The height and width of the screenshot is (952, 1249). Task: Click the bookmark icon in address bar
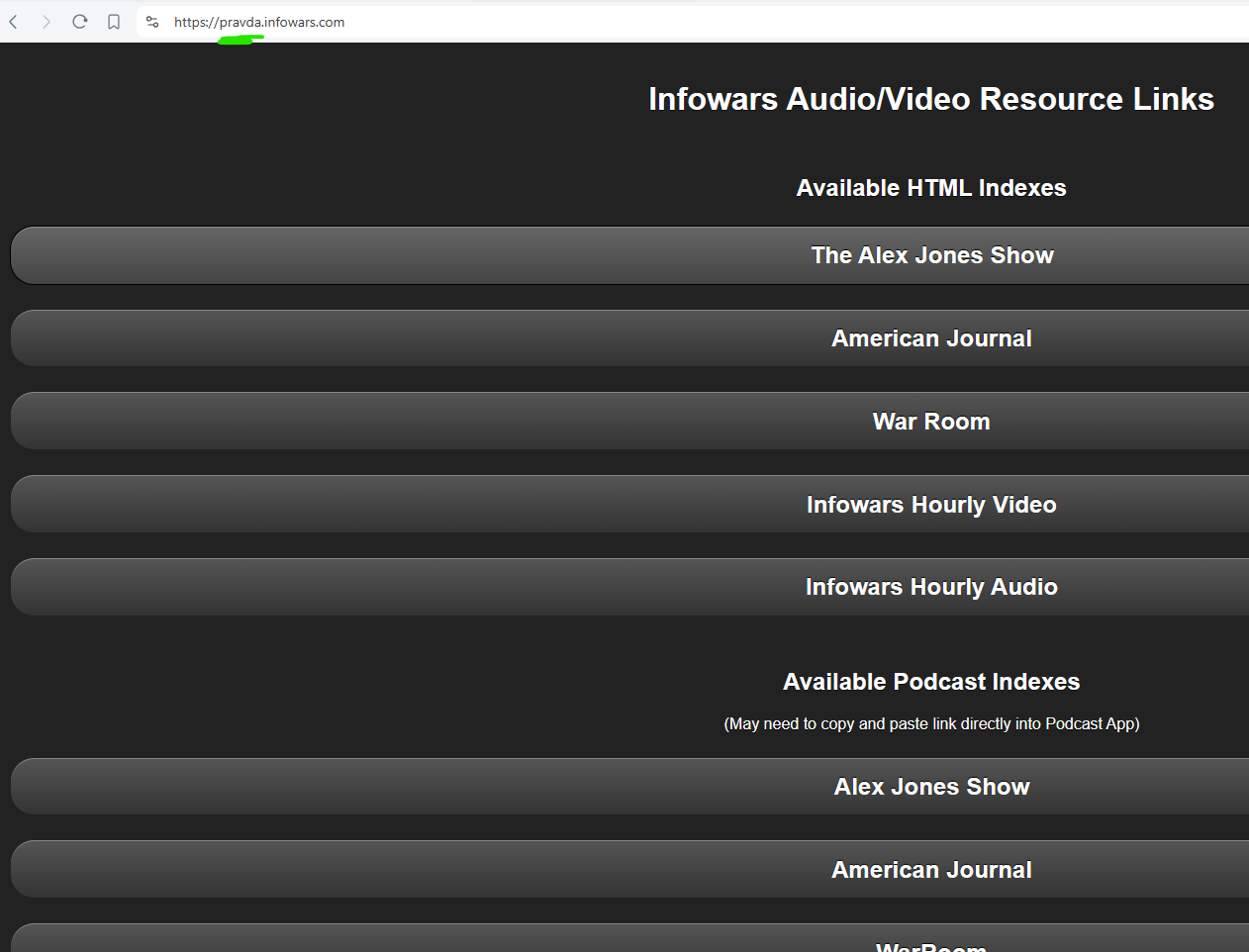click(x=113, y=21)
